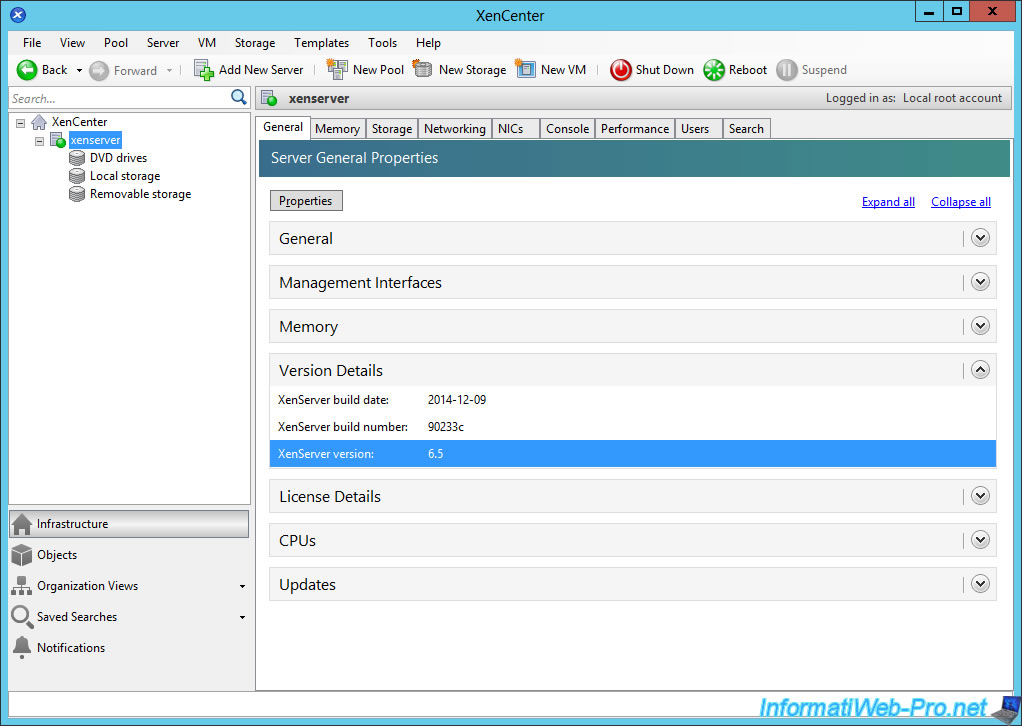Image resolution: width=1022 pixels, height=726 pixels.
Task: Click the New Storage icon
Action: (x=423, y=69)
